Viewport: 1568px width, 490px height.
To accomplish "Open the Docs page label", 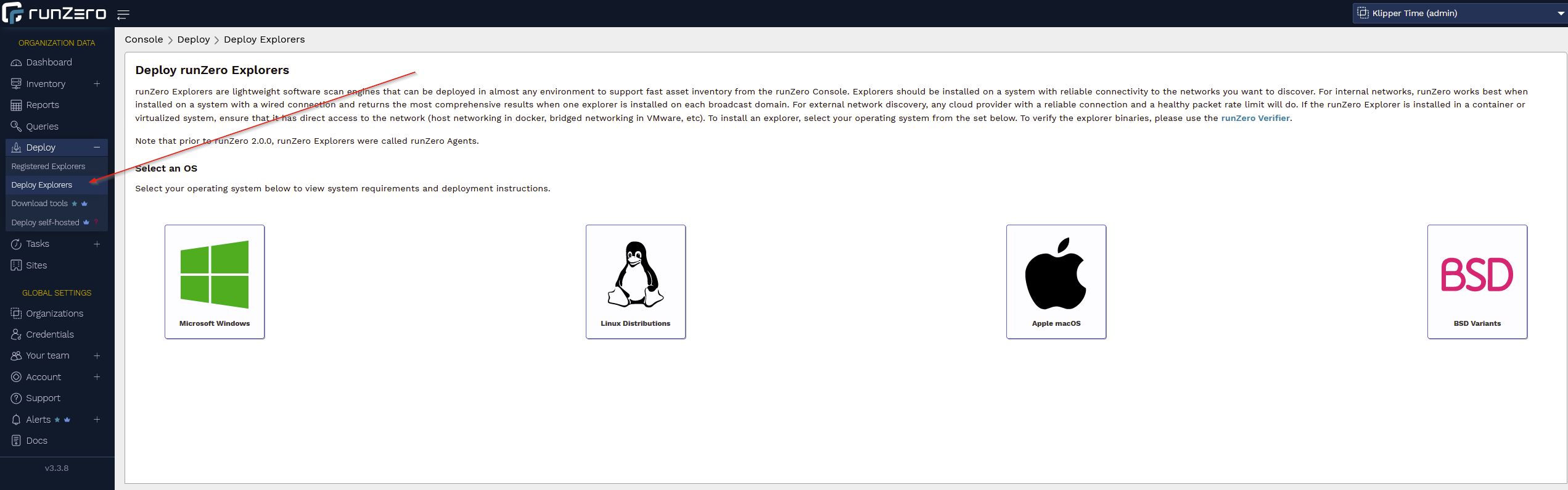I will coord(36,441).
